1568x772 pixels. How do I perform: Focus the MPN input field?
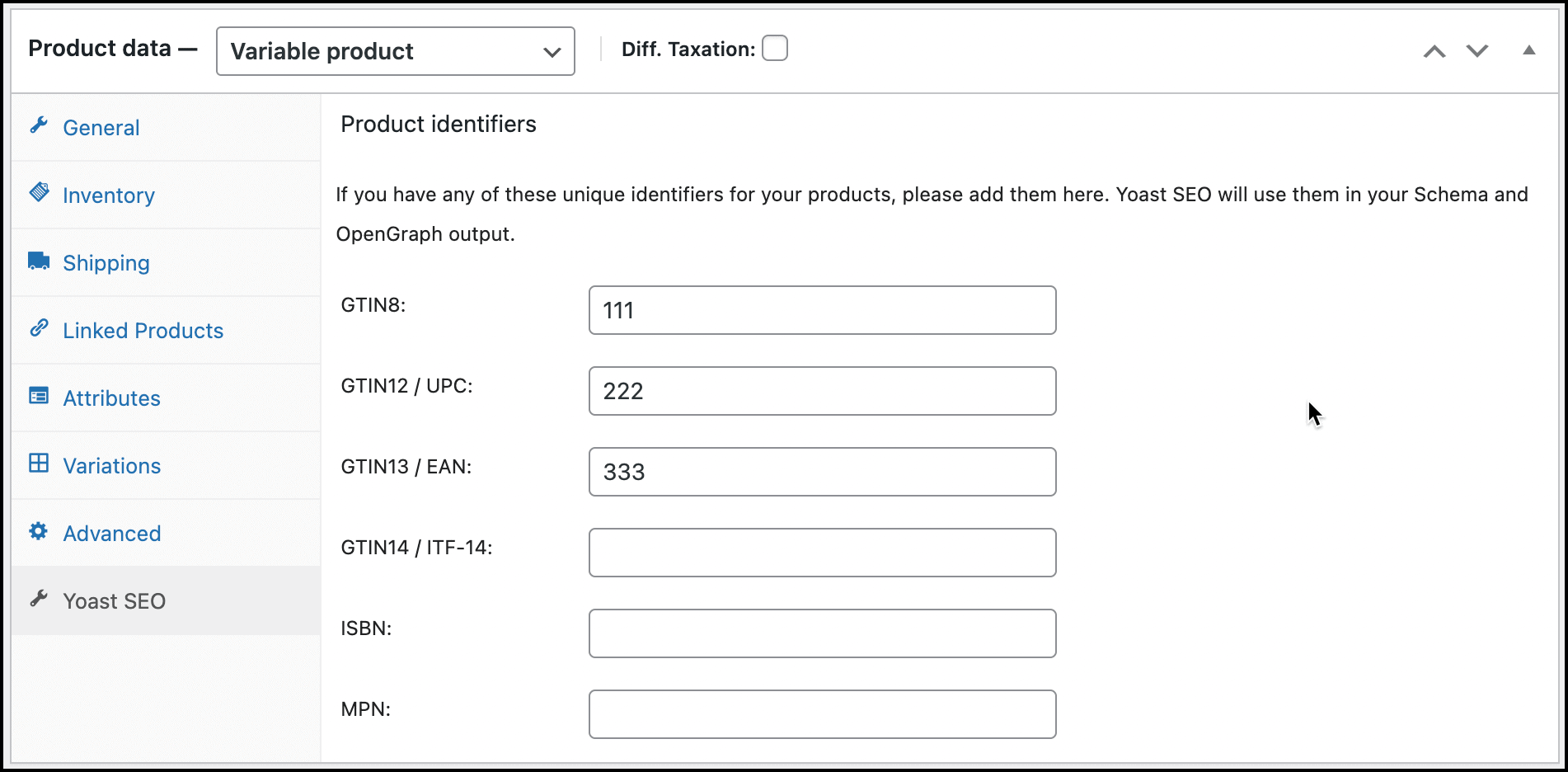click(x=821, y=714)
